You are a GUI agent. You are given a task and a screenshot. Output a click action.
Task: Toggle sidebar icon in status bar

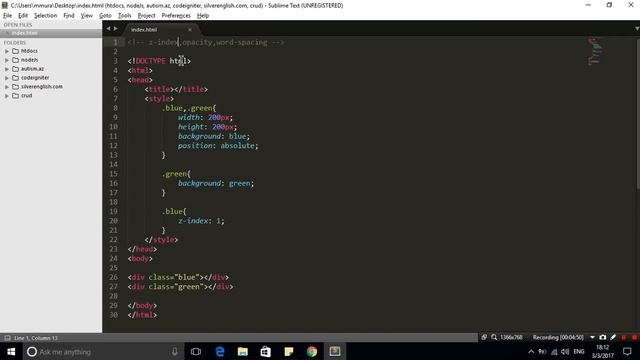(7, 338)
